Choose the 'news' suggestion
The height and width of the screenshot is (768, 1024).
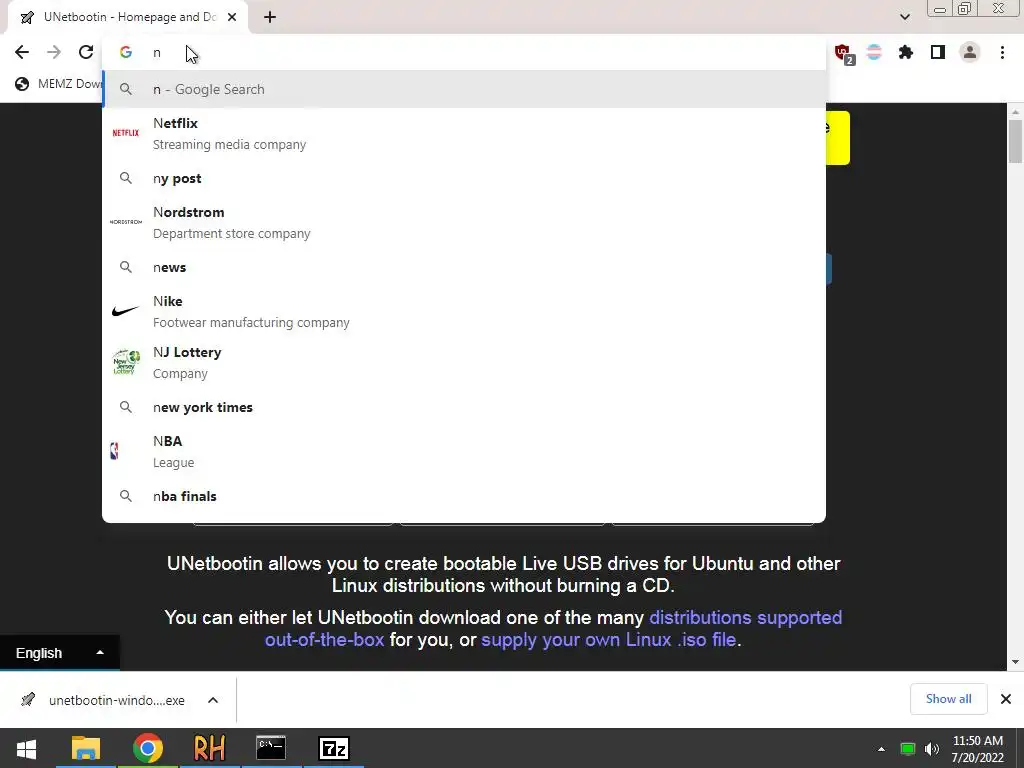(x=464, y=267)
